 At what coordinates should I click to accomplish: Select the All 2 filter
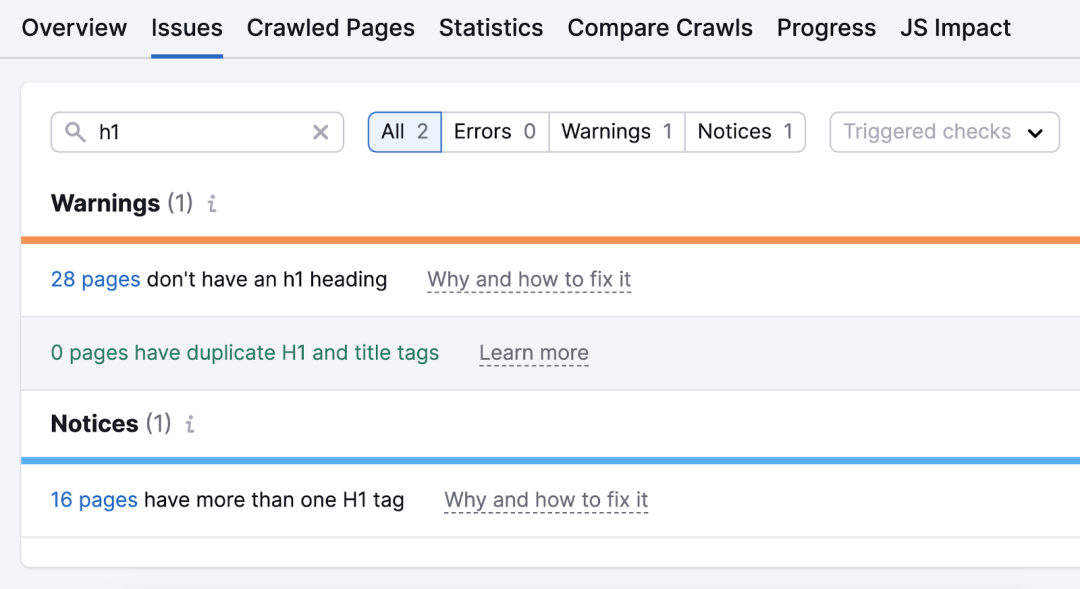(x=405, y=132)
